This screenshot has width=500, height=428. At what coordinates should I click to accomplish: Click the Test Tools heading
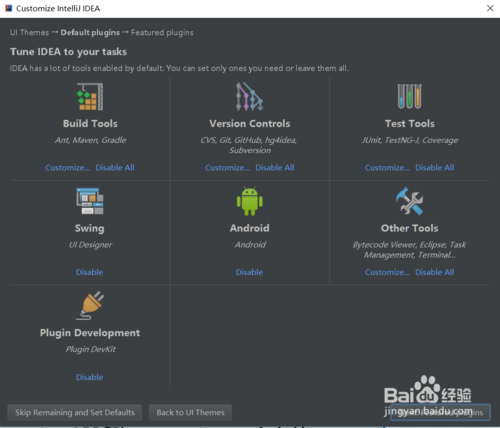(x=410, y=123)
